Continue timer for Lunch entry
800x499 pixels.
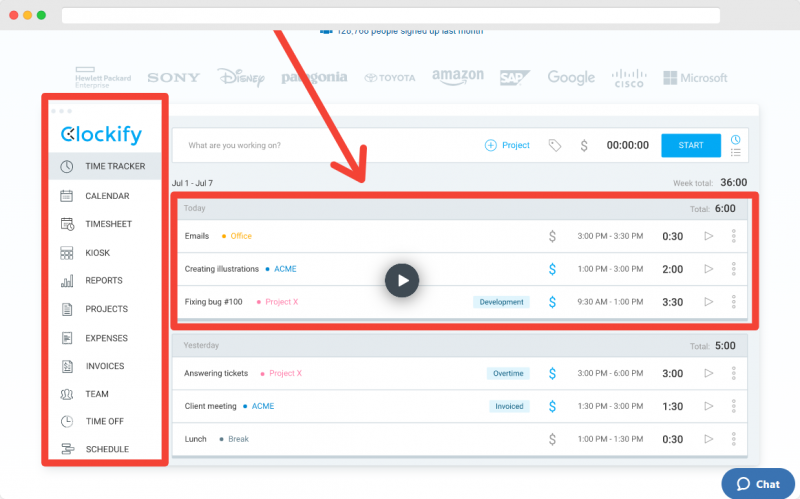[709, 439]
